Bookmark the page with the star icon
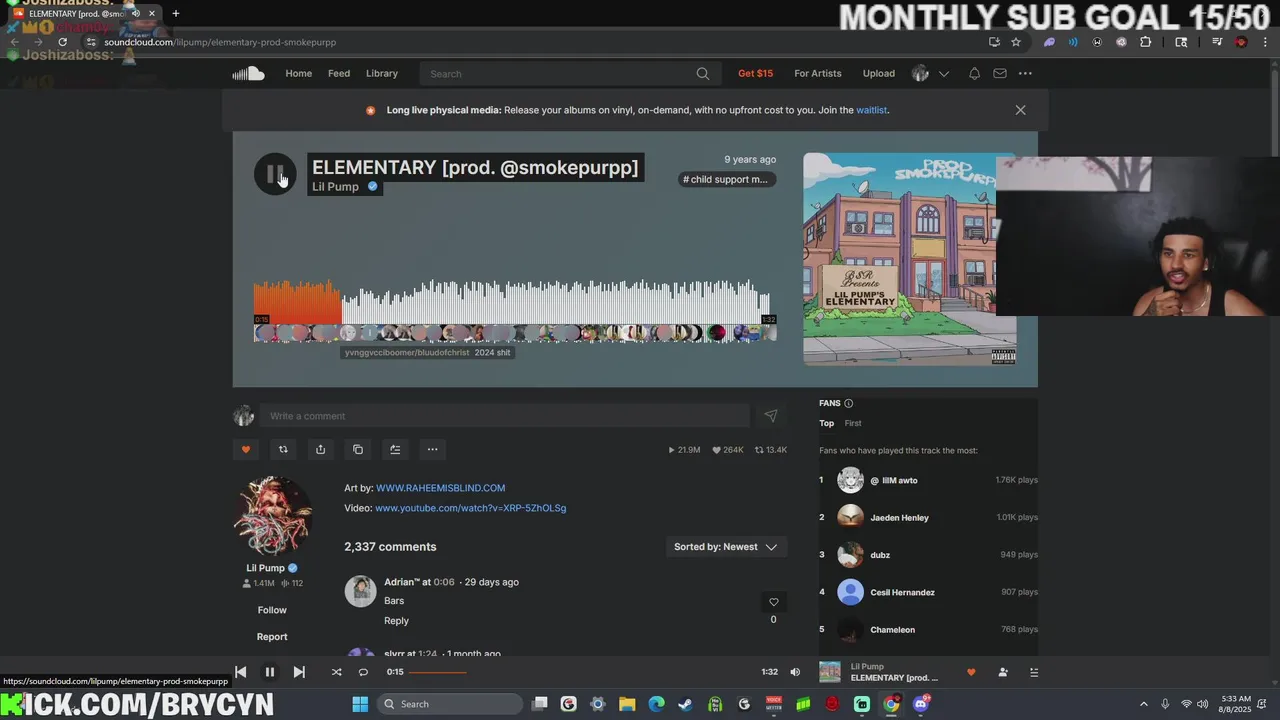The height and width of the screenshot is (720, 1280). (1016, 42)
